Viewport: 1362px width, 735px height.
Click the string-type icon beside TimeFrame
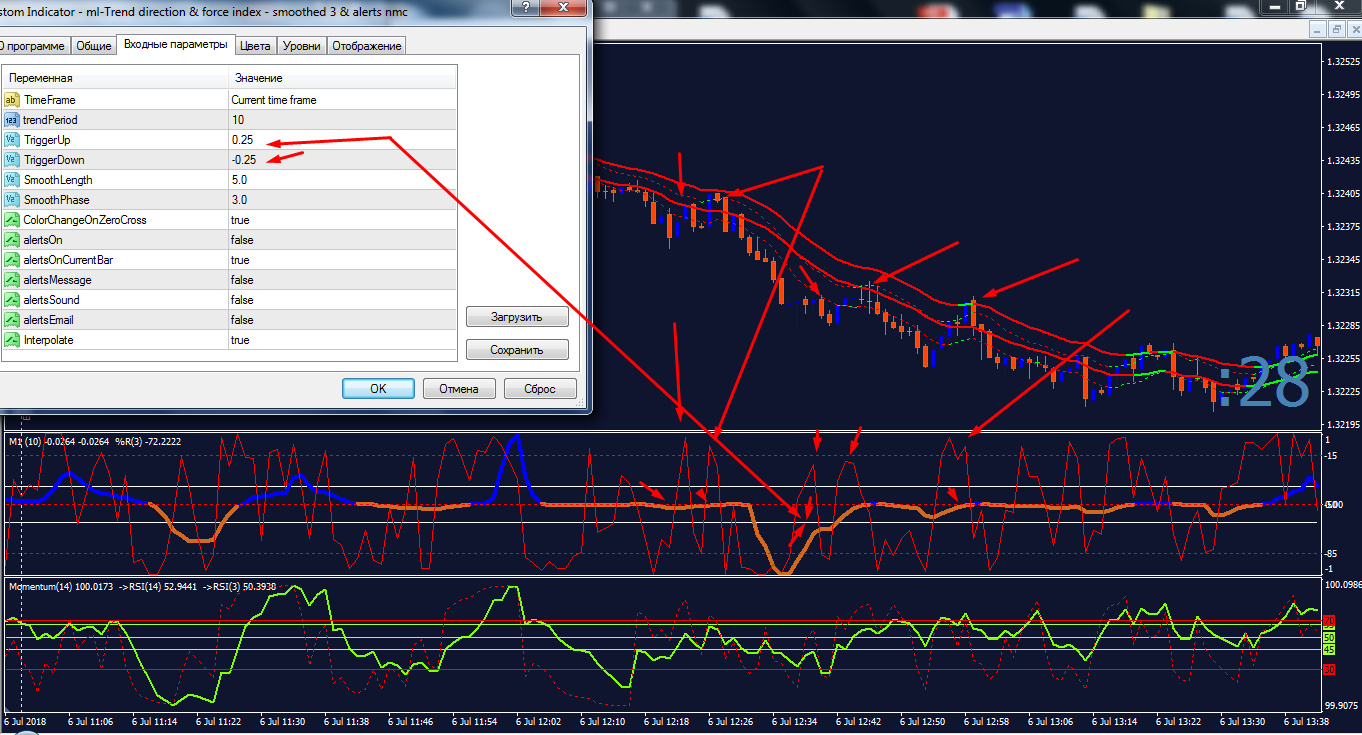[12, 100]
